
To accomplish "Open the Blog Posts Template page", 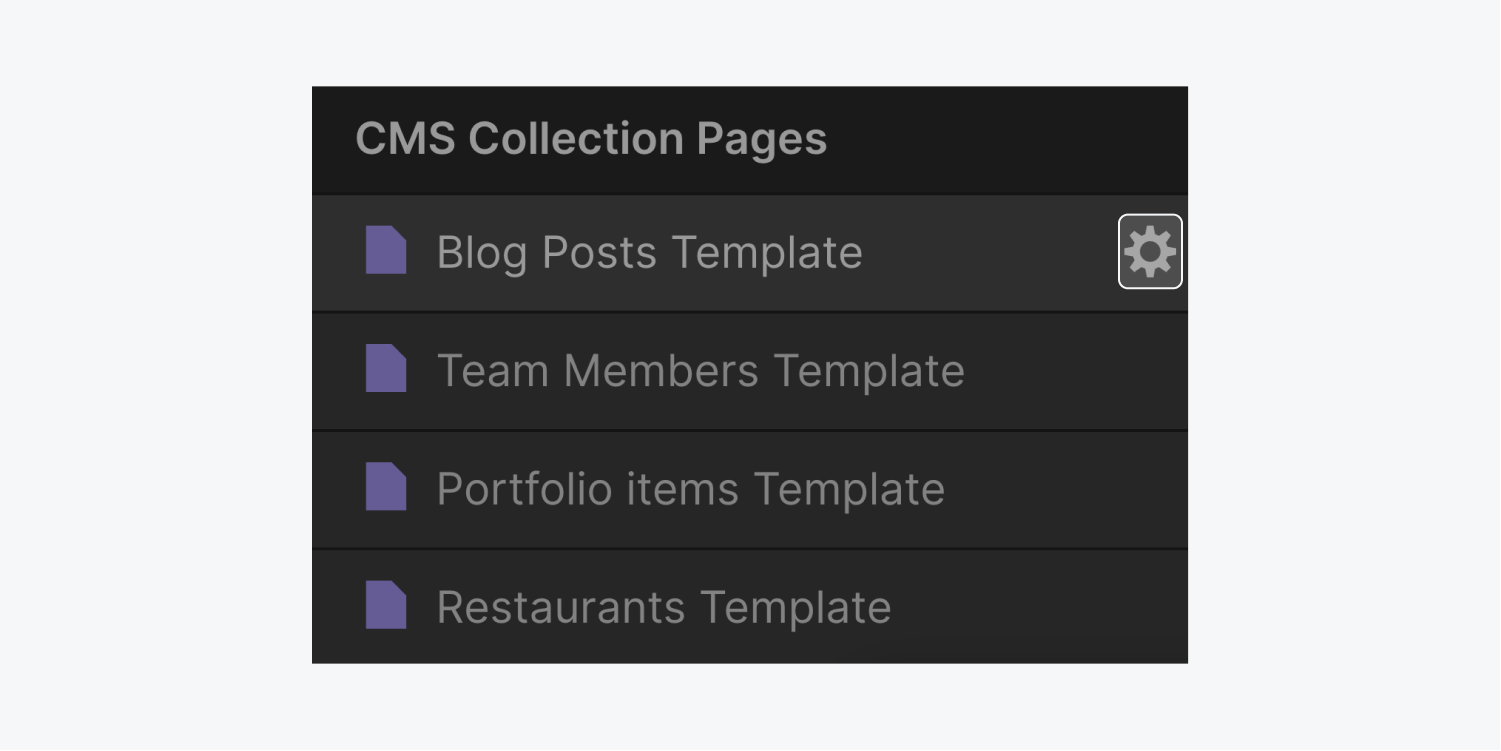I will [649, 252].
